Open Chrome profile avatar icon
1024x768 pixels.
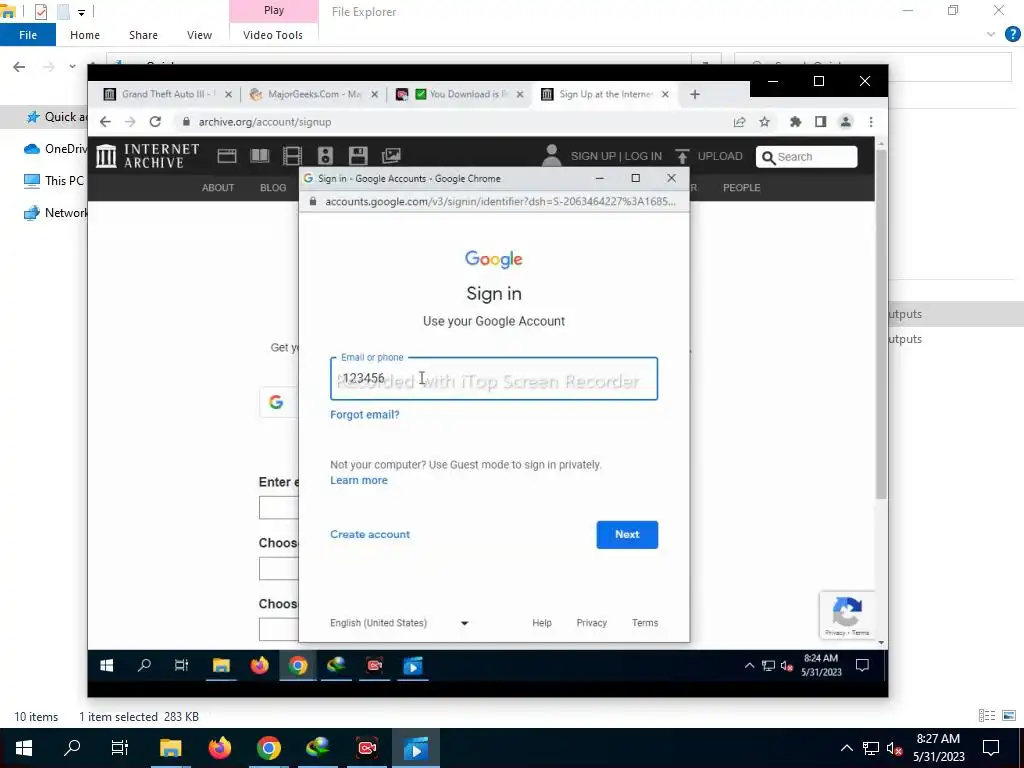846,121
